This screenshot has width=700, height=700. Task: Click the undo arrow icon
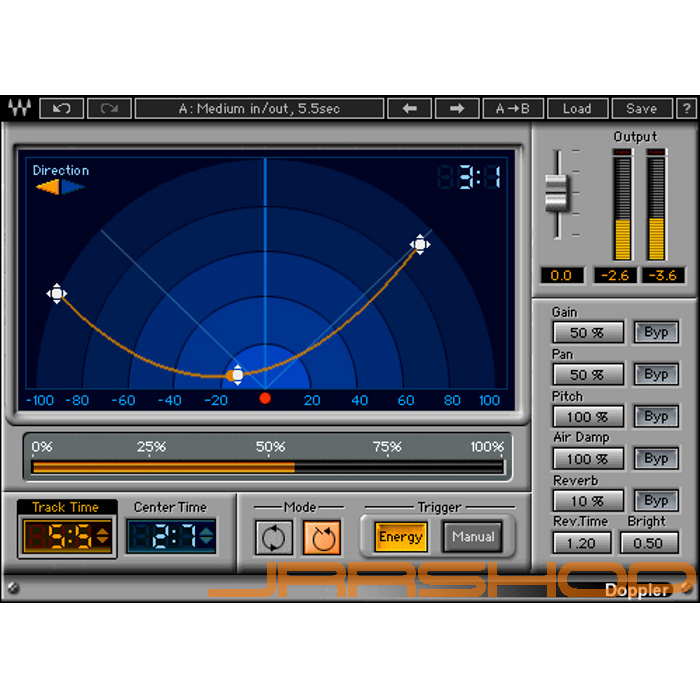61,108
